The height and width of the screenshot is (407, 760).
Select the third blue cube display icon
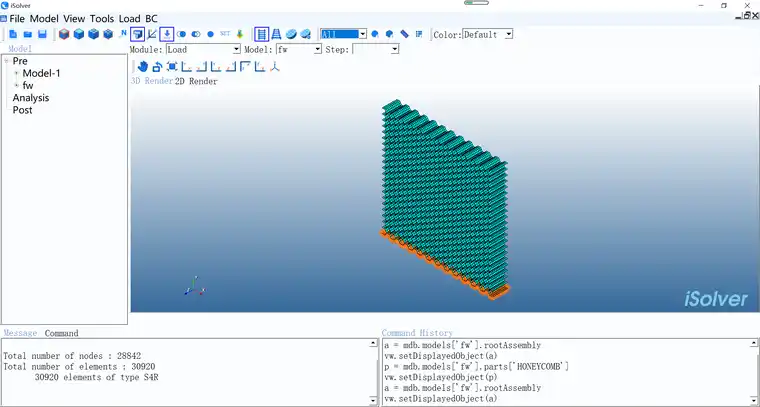tap(93, 34)
